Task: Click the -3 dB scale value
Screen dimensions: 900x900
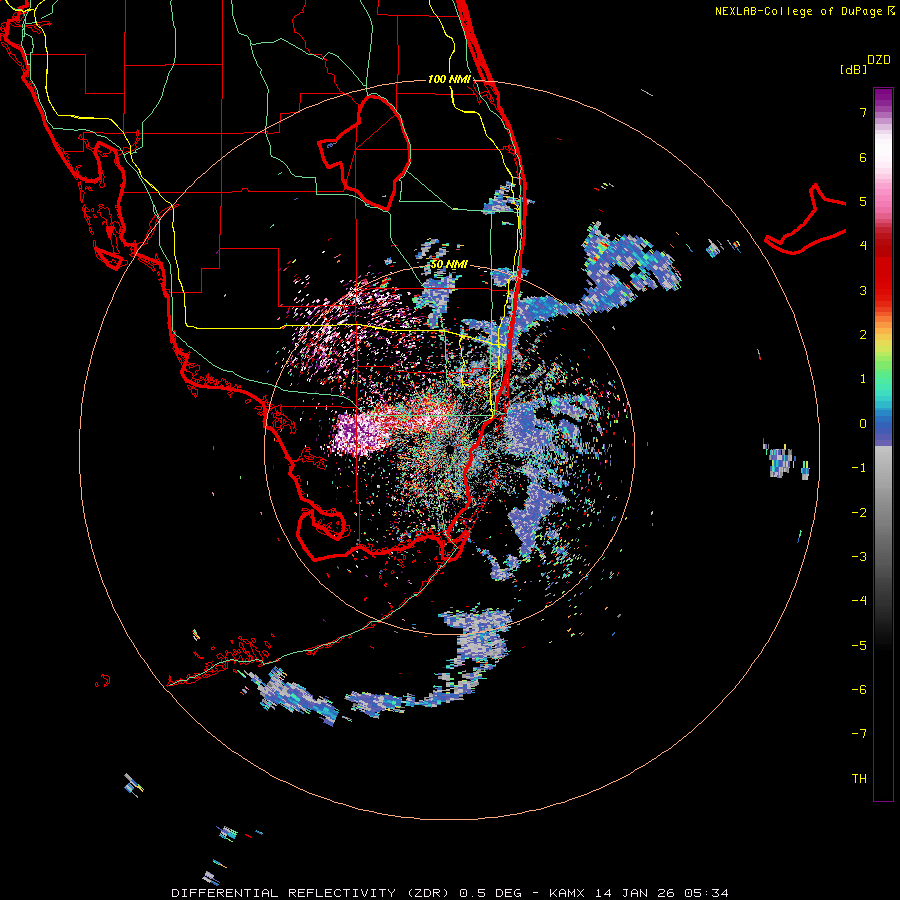Action: click(859, 557)
